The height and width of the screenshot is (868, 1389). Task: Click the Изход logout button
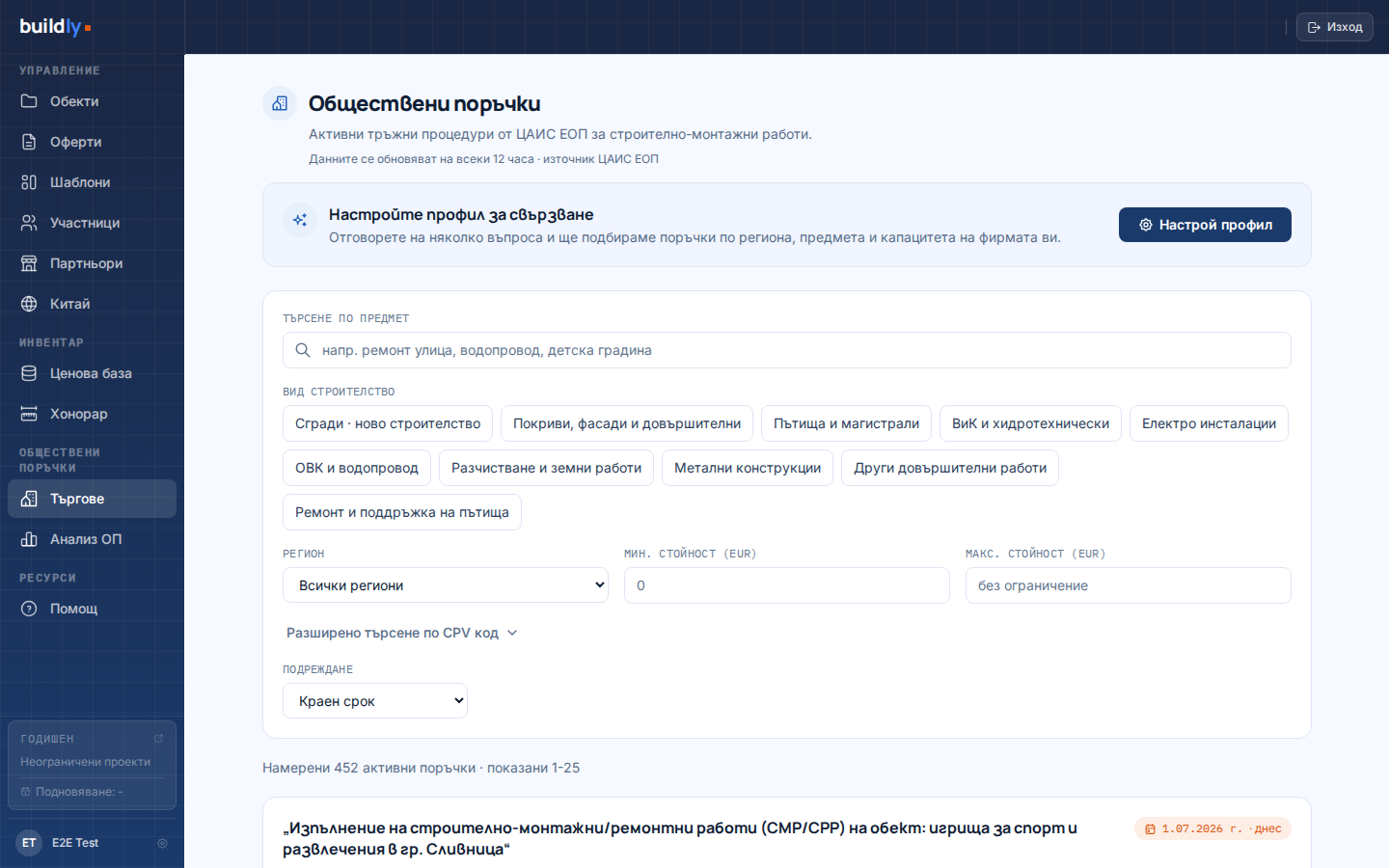click(x=1335, y=27)
